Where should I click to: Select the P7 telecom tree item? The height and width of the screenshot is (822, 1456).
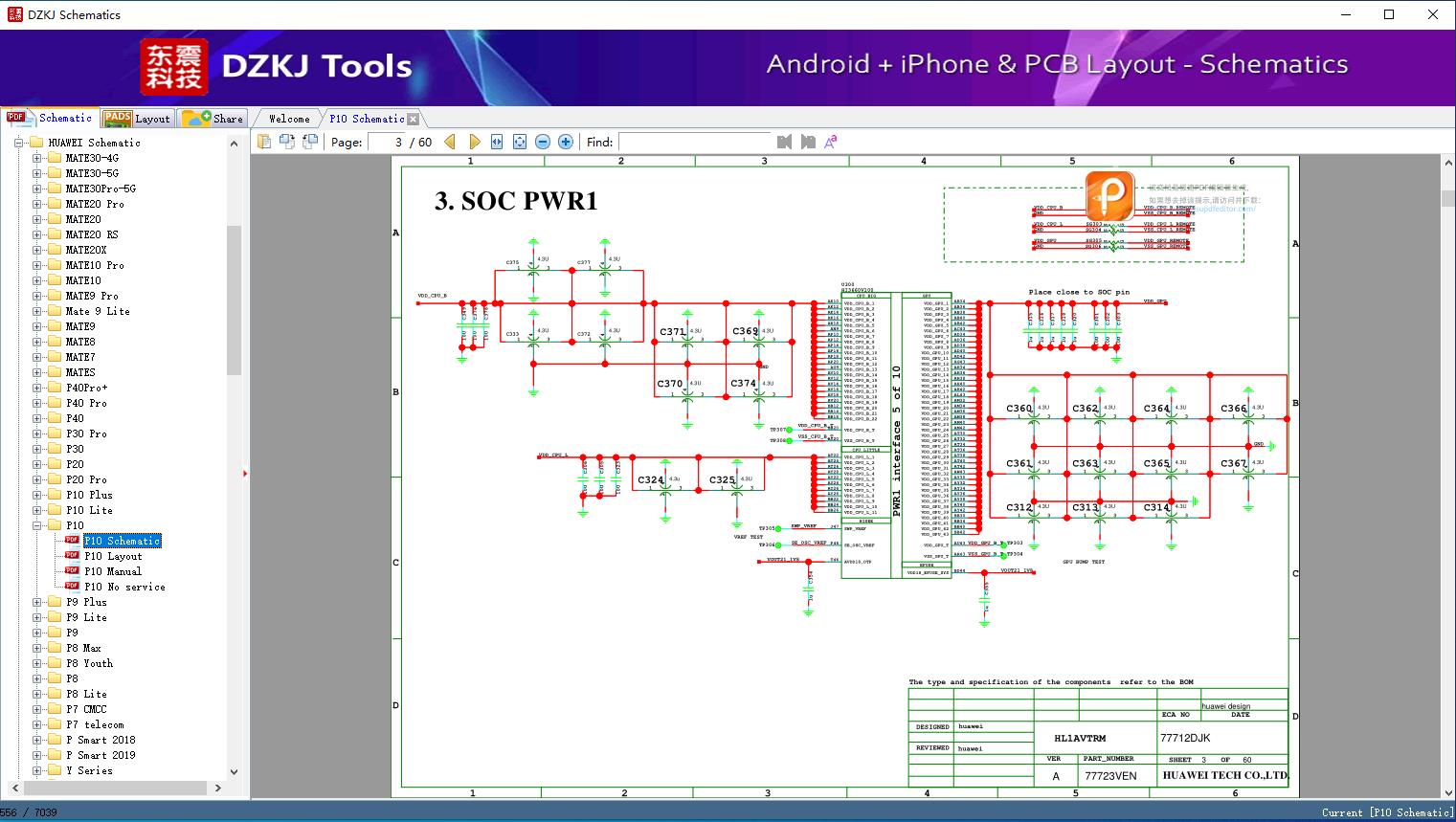coord(95,724)
